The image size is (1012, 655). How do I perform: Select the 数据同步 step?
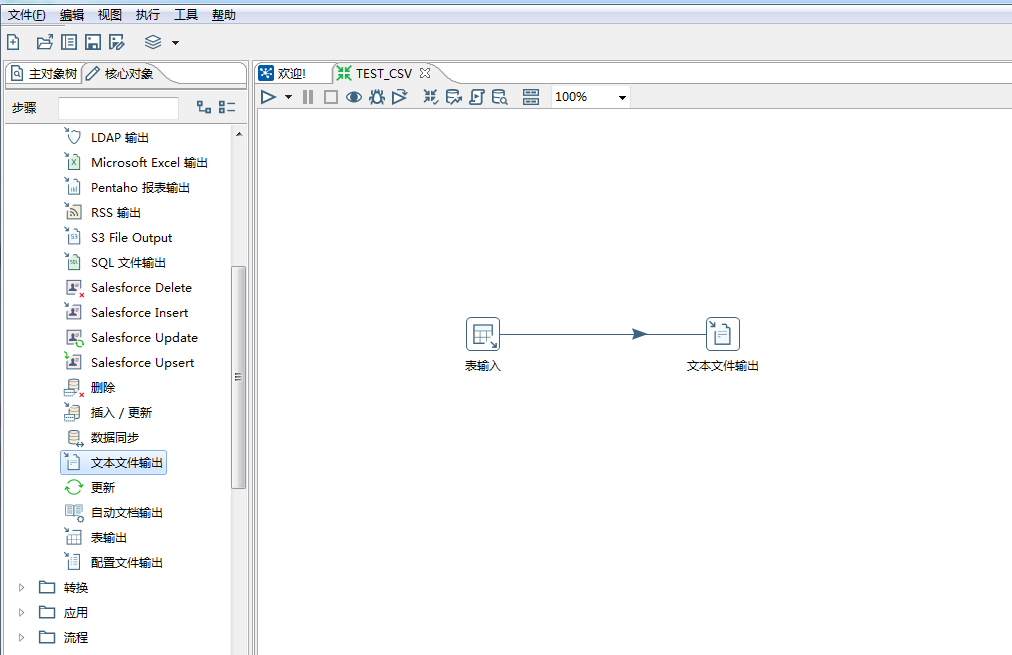[x=102, y=438]
